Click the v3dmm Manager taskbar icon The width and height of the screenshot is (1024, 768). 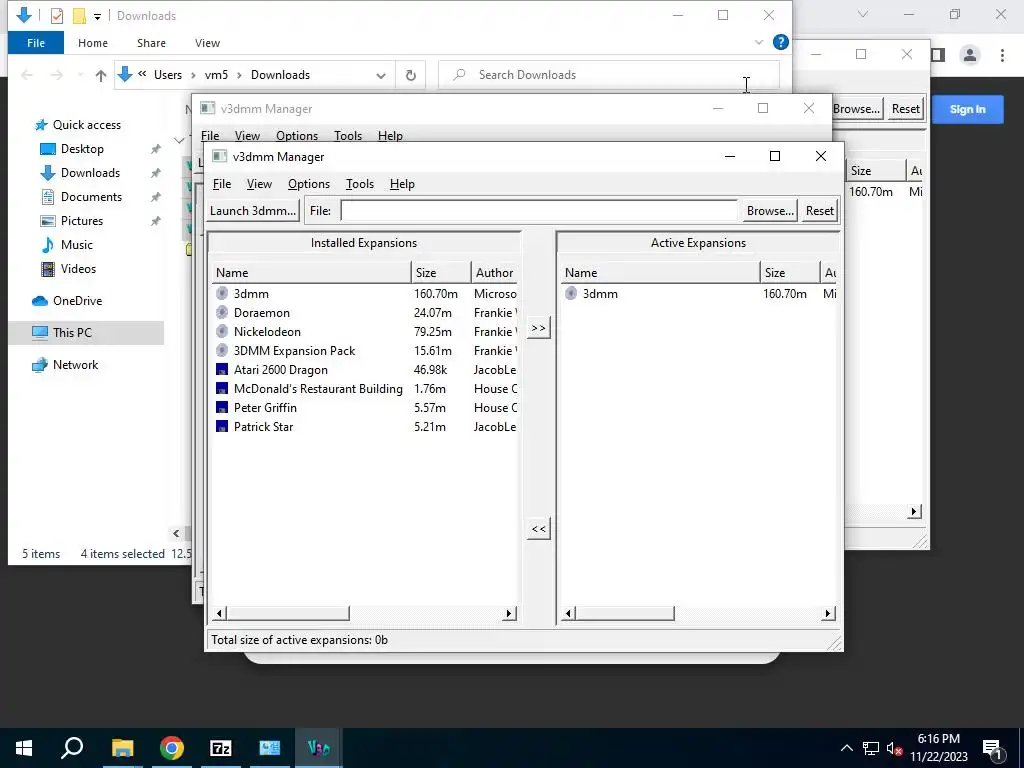tap(318, 748)
